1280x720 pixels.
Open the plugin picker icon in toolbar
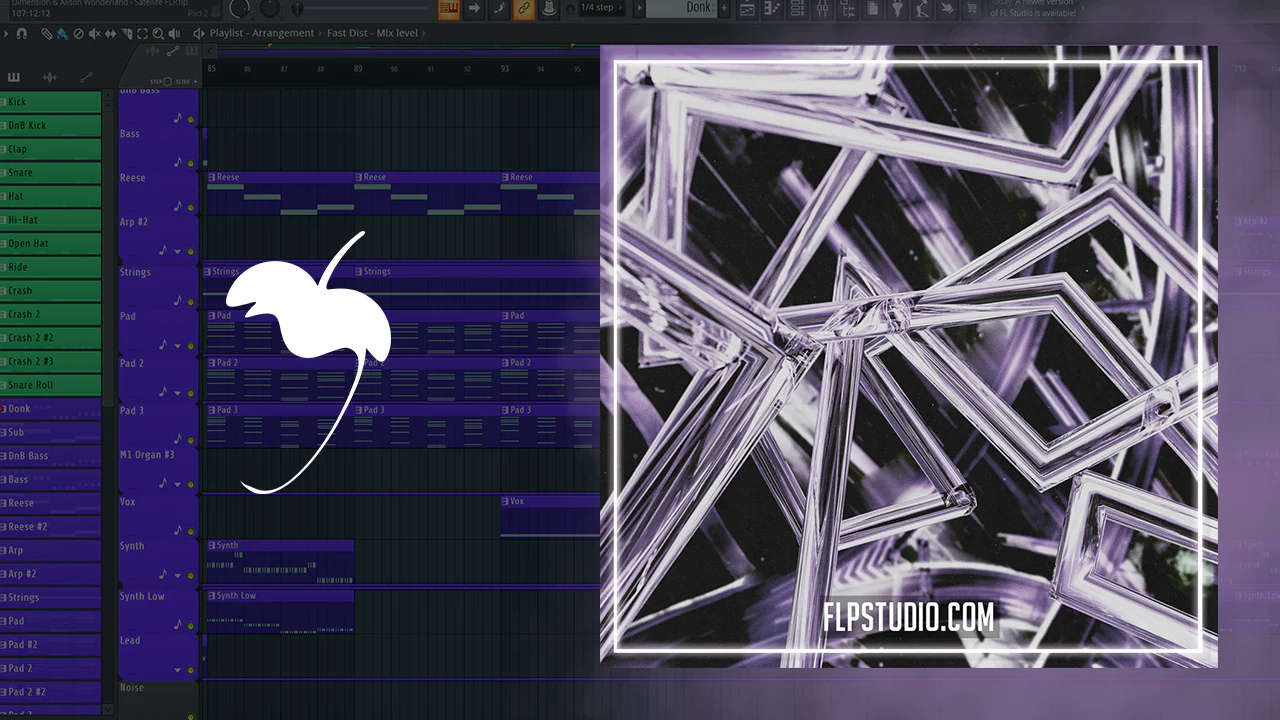(897, 9)
